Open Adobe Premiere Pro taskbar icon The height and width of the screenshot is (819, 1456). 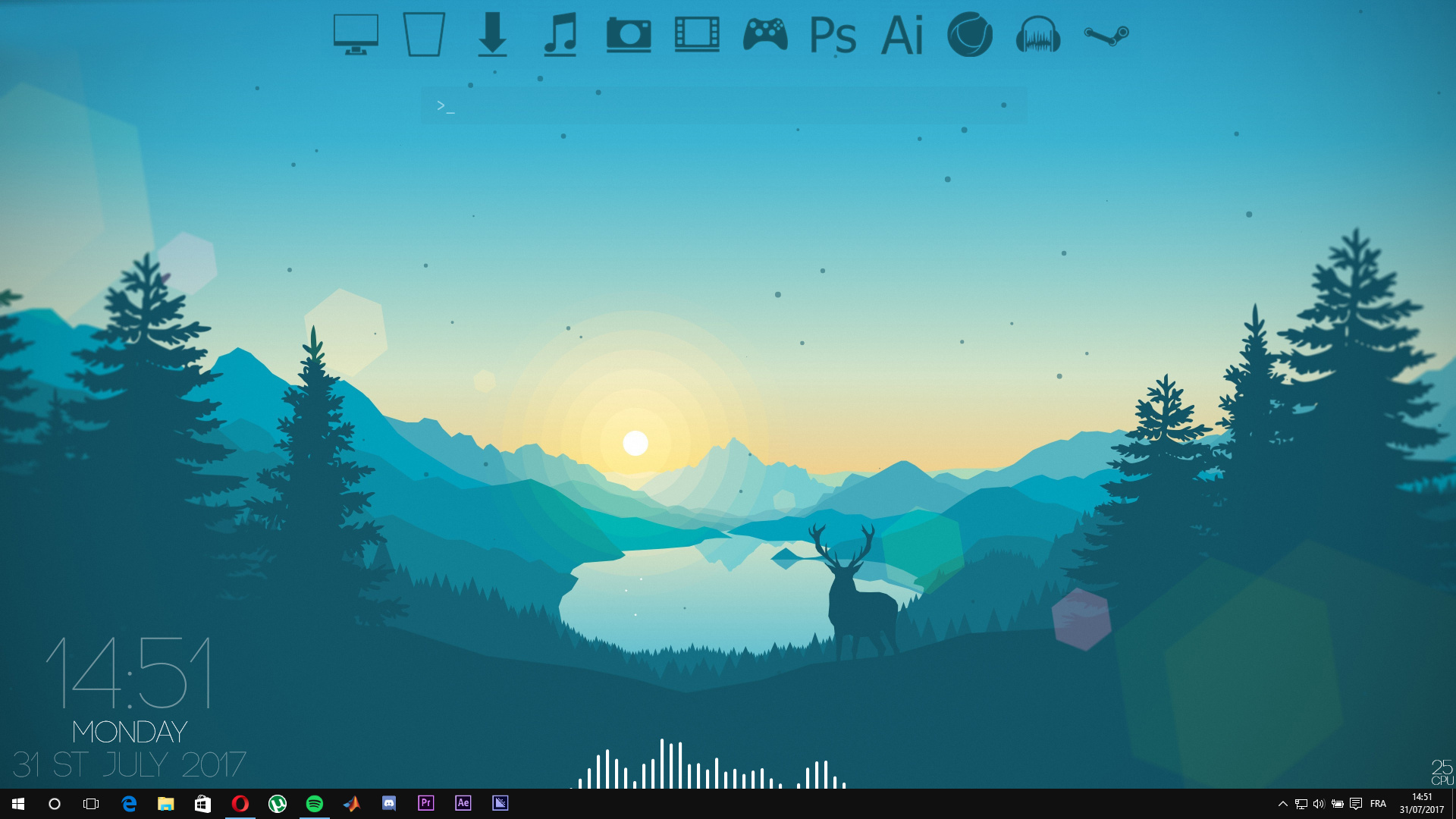coord(425,803)
